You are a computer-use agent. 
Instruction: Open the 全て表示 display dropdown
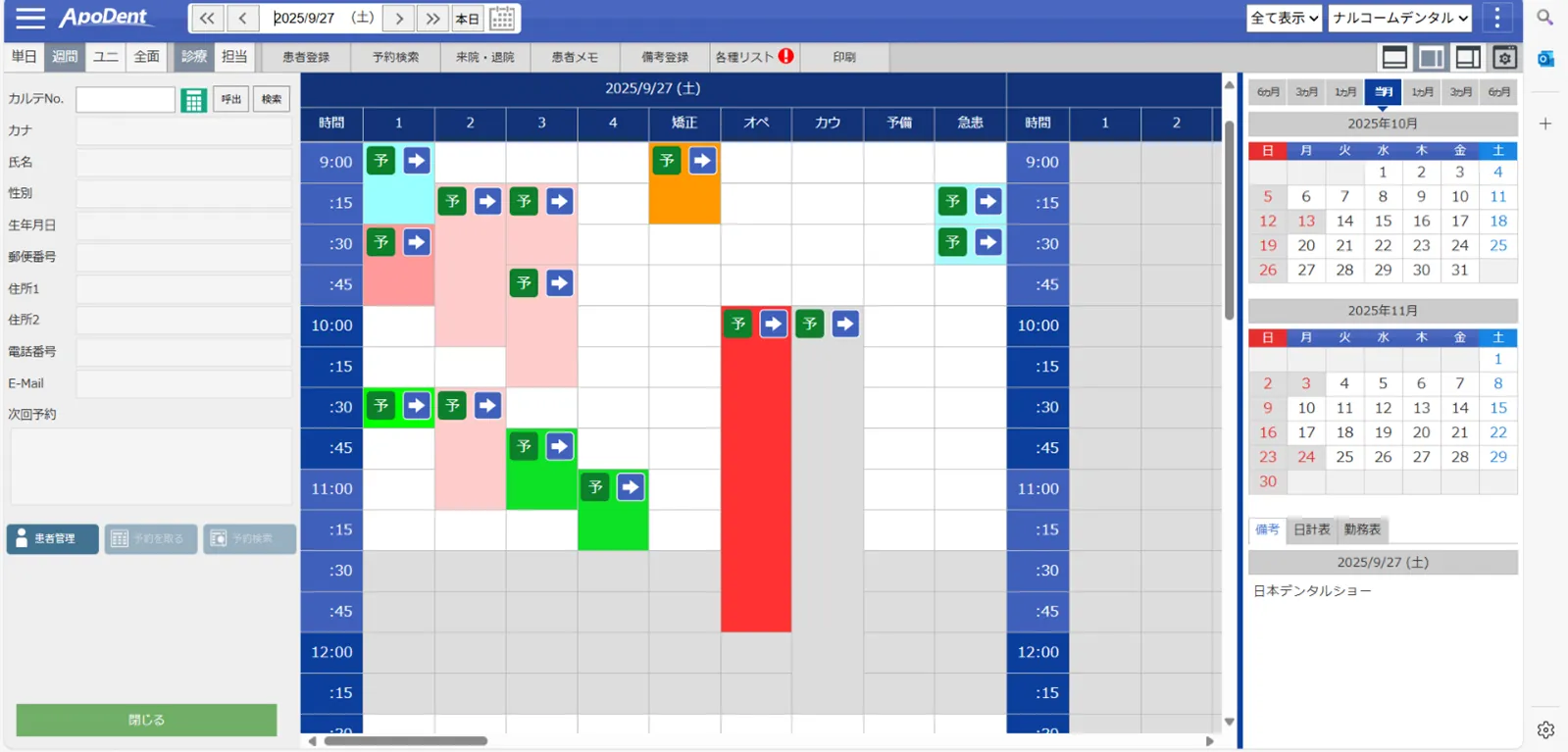pos(1284,18)
